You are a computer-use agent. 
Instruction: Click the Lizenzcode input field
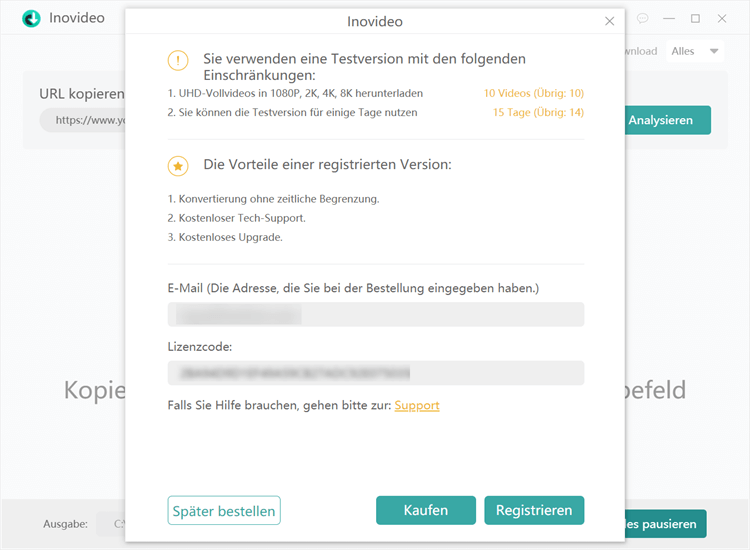[375, 373]
